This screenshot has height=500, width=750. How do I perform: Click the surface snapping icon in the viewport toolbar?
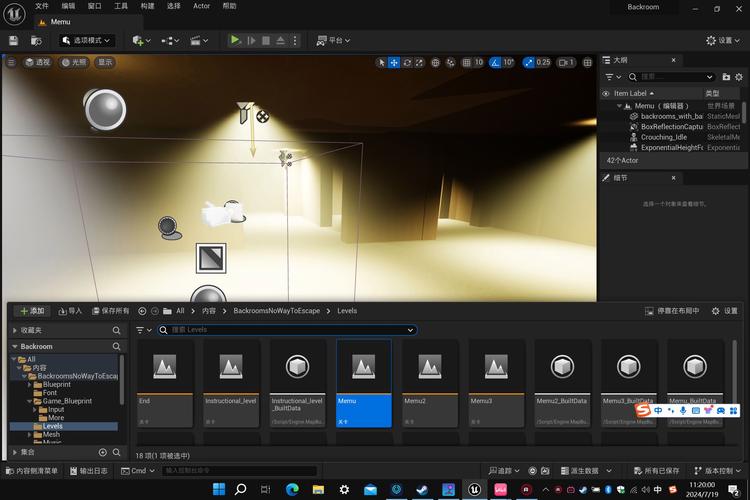click(451, 63)
